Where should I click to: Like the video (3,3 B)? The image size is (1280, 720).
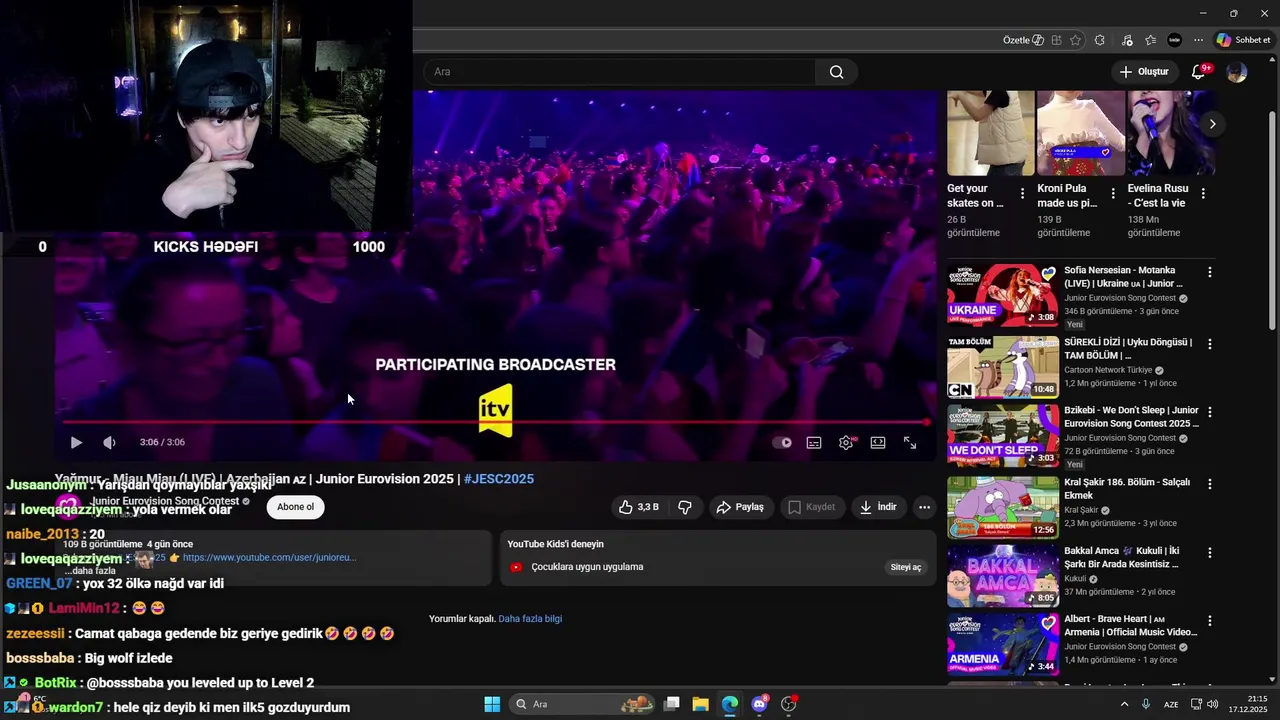[x=638, y=507]
